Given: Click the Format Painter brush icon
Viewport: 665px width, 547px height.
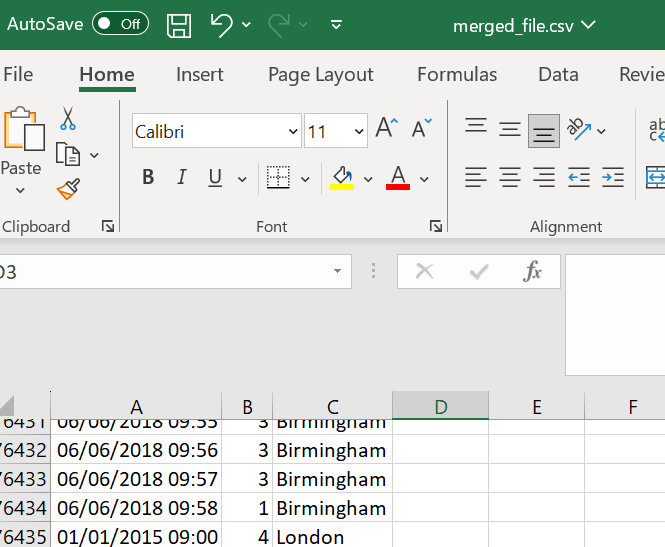Looking at the screenshot, I should point(68,189).
